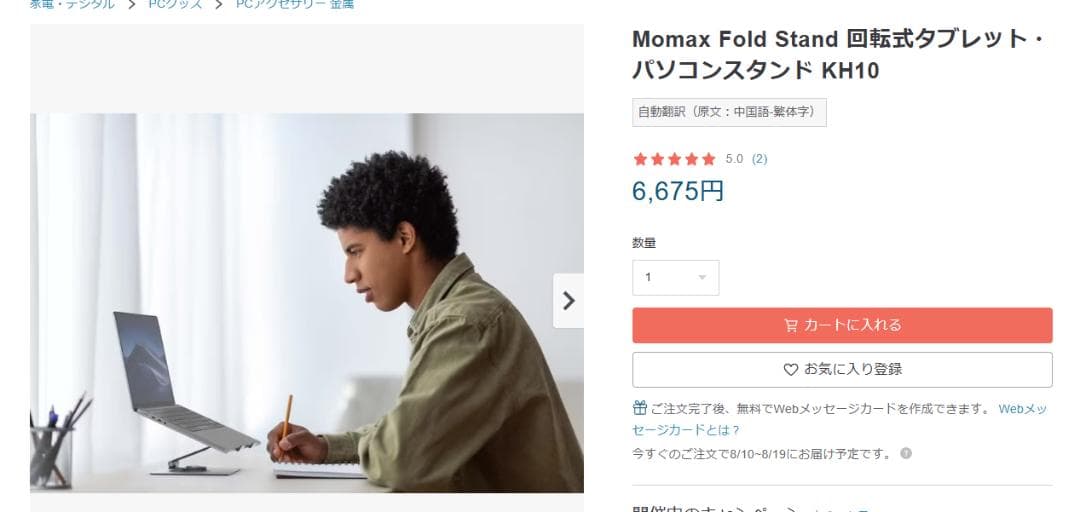Click the gift icon beside the message card text

[x=640, y=408]
